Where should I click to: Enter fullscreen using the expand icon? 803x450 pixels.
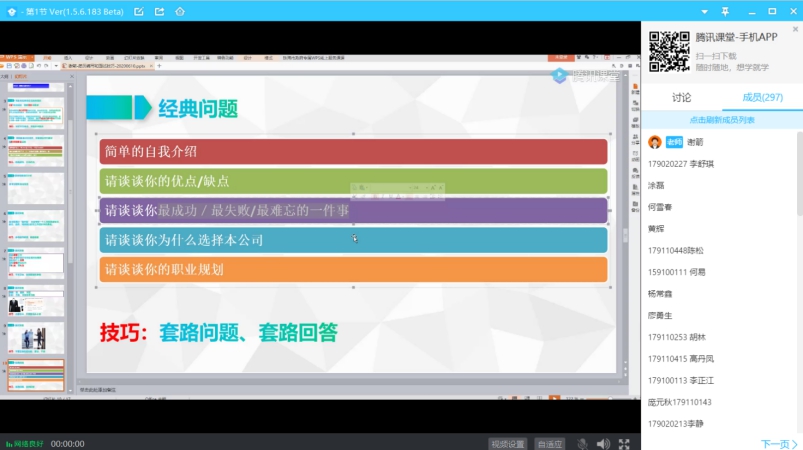[x=624, y=443]
